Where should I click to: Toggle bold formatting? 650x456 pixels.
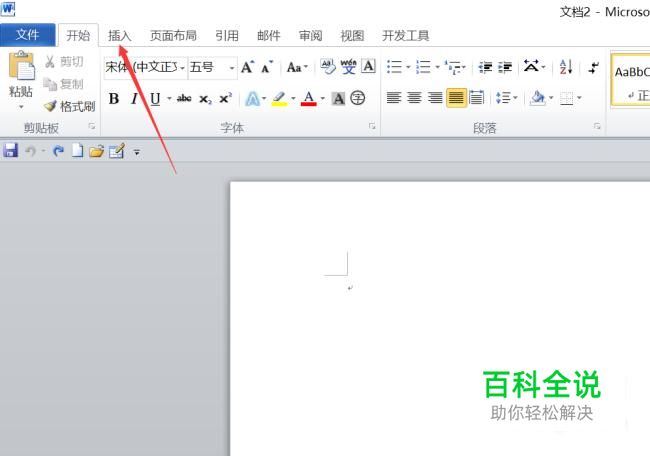coord(114,99)
